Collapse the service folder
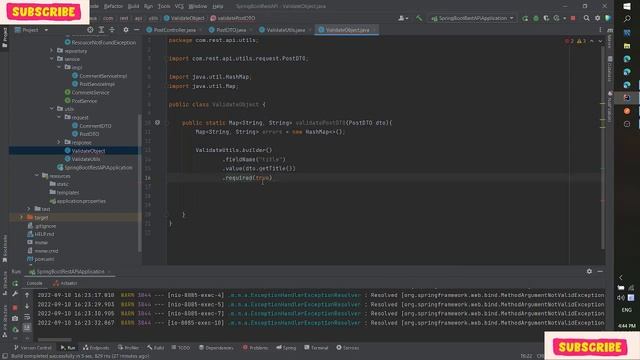Image resolution: width=640 pixels, height=360 pixels. point(51,59)
